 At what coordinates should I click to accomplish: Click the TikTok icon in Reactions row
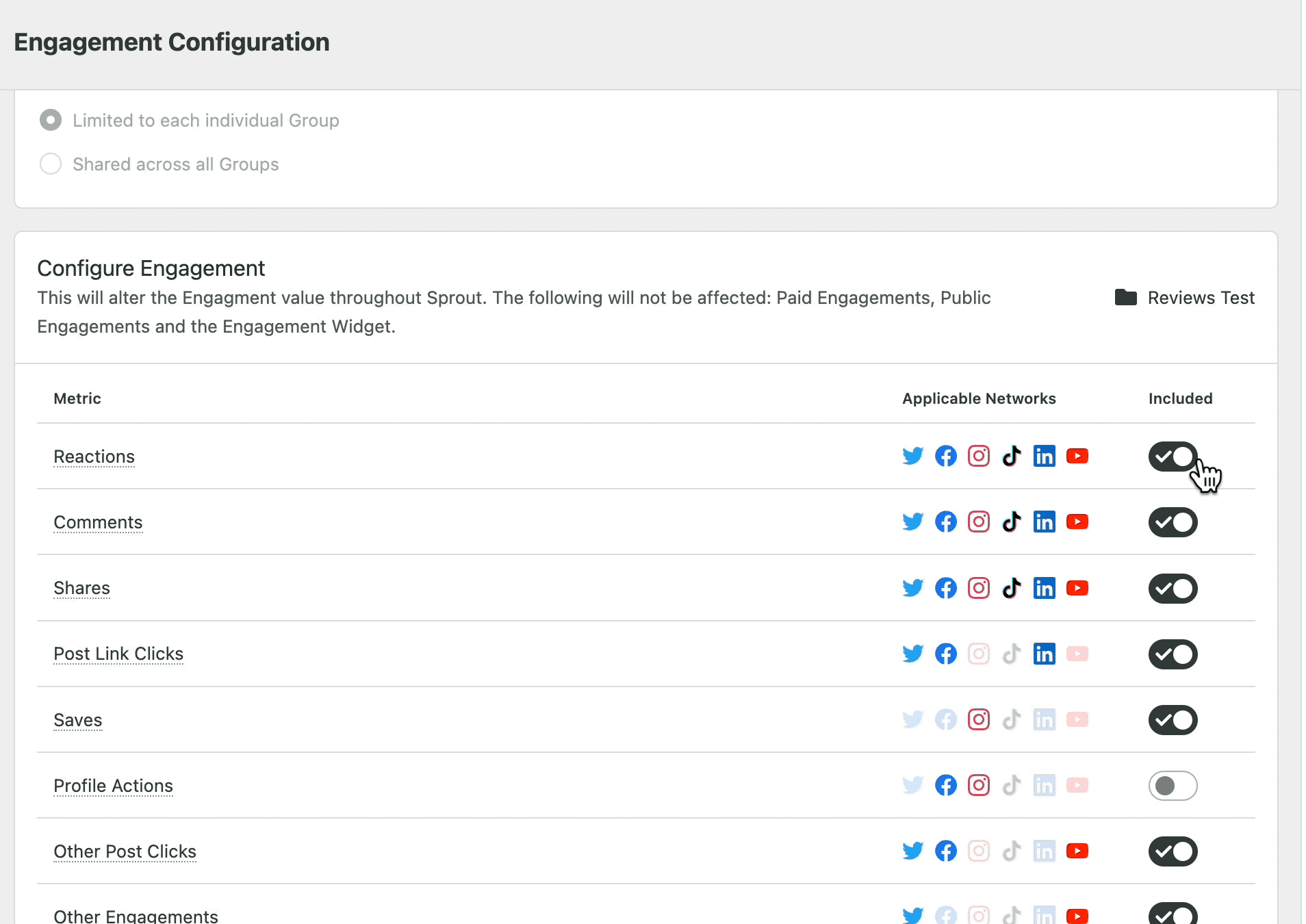pos(1012,456)
